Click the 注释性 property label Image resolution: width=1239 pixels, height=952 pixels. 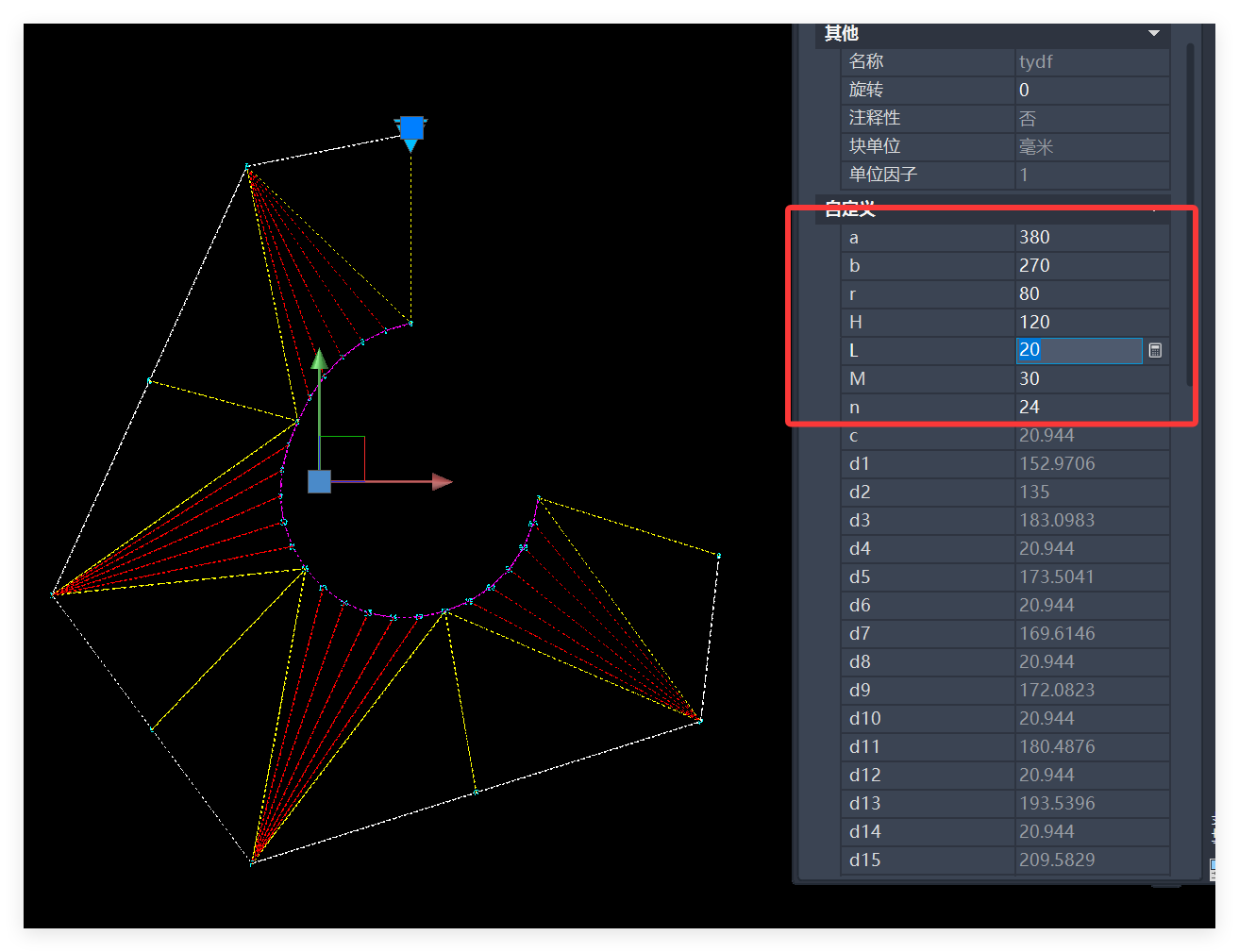coord(875,118)
